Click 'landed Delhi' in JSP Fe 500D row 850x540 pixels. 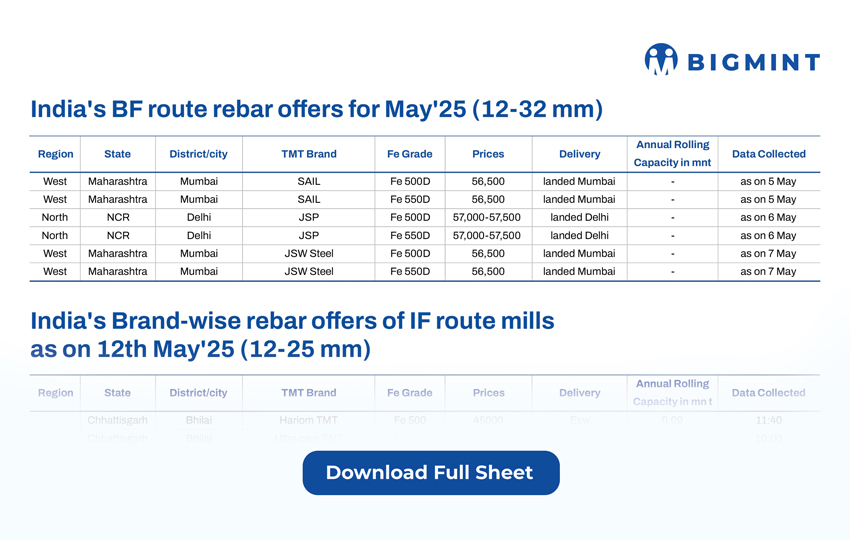pyautogui.click(x=579, y=218)
